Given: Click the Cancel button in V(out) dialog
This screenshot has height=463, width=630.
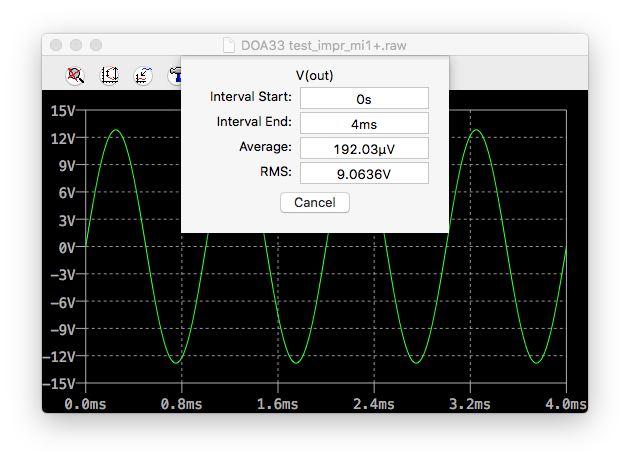Looking at the screenshot, I should pos(315,203).
